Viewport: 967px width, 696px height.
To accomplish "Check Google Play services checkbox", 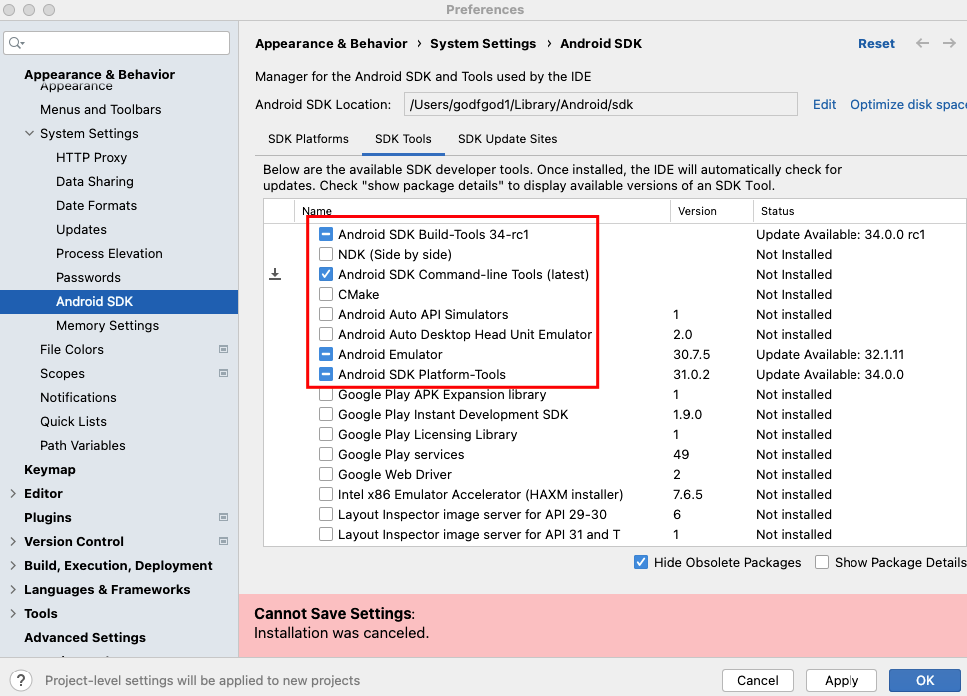I will [x=326, y=454].
